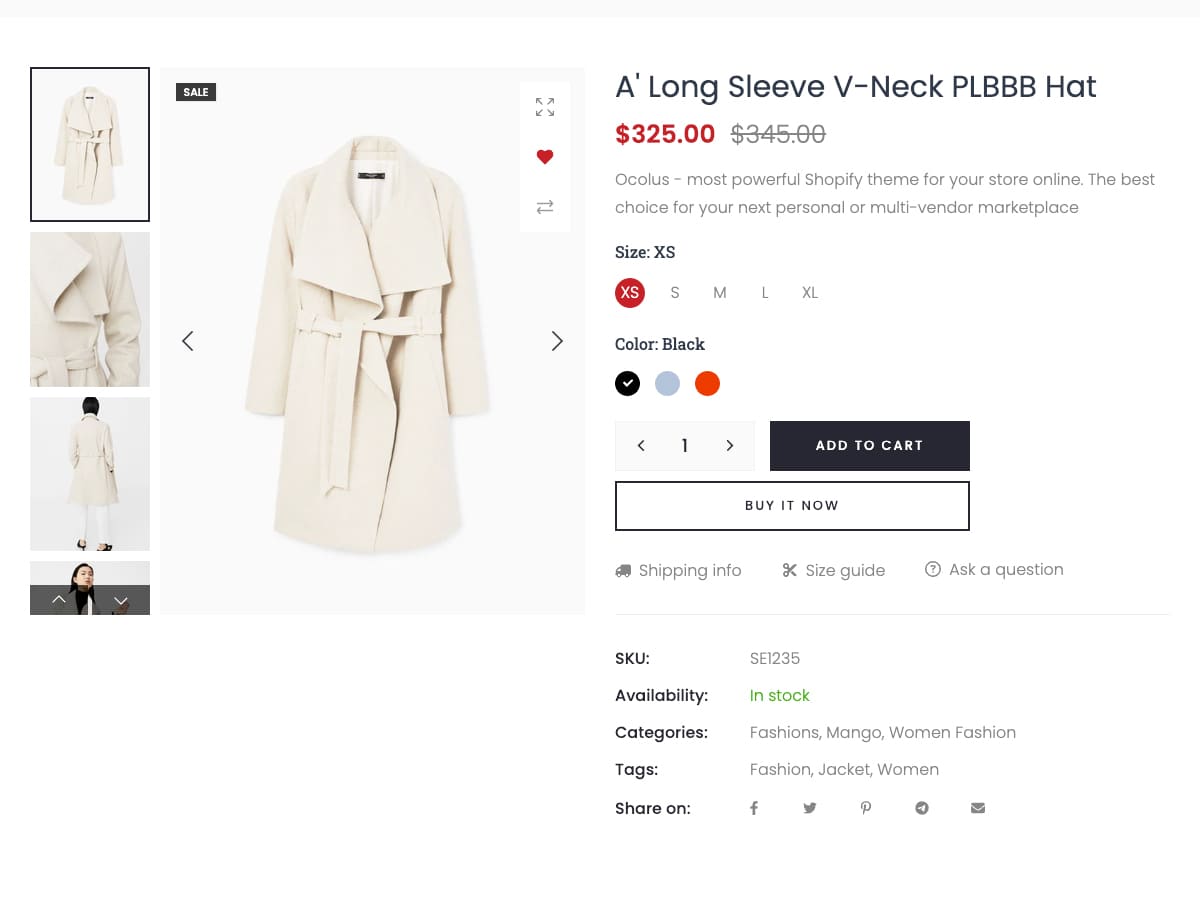Share product via Telegram
This screenshot has width=1200, height=900.
[x=922, y=808]
